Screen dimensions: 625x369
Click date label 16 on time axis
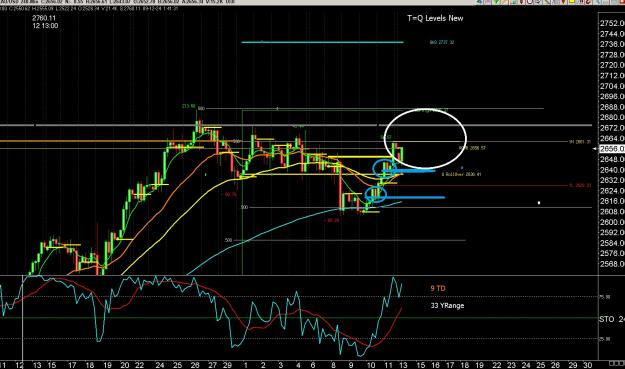pyautogui.click(x=435, y=365)
